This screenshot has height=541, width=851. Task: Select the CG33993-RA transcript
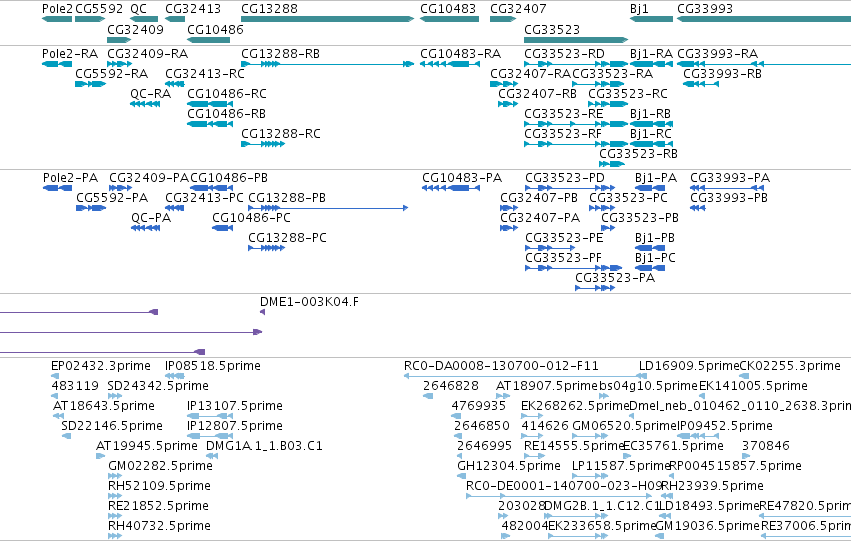tap(764, 64)
